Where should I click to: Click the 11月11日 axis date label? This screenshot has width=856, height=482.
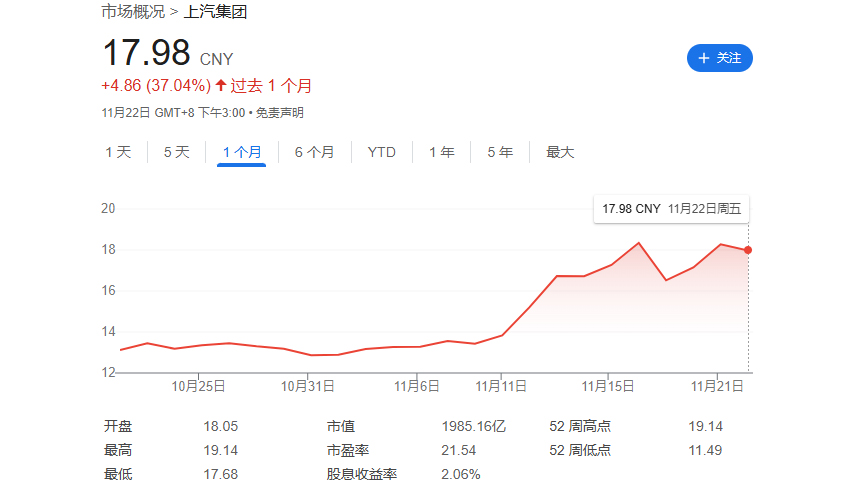click(501, 386)
